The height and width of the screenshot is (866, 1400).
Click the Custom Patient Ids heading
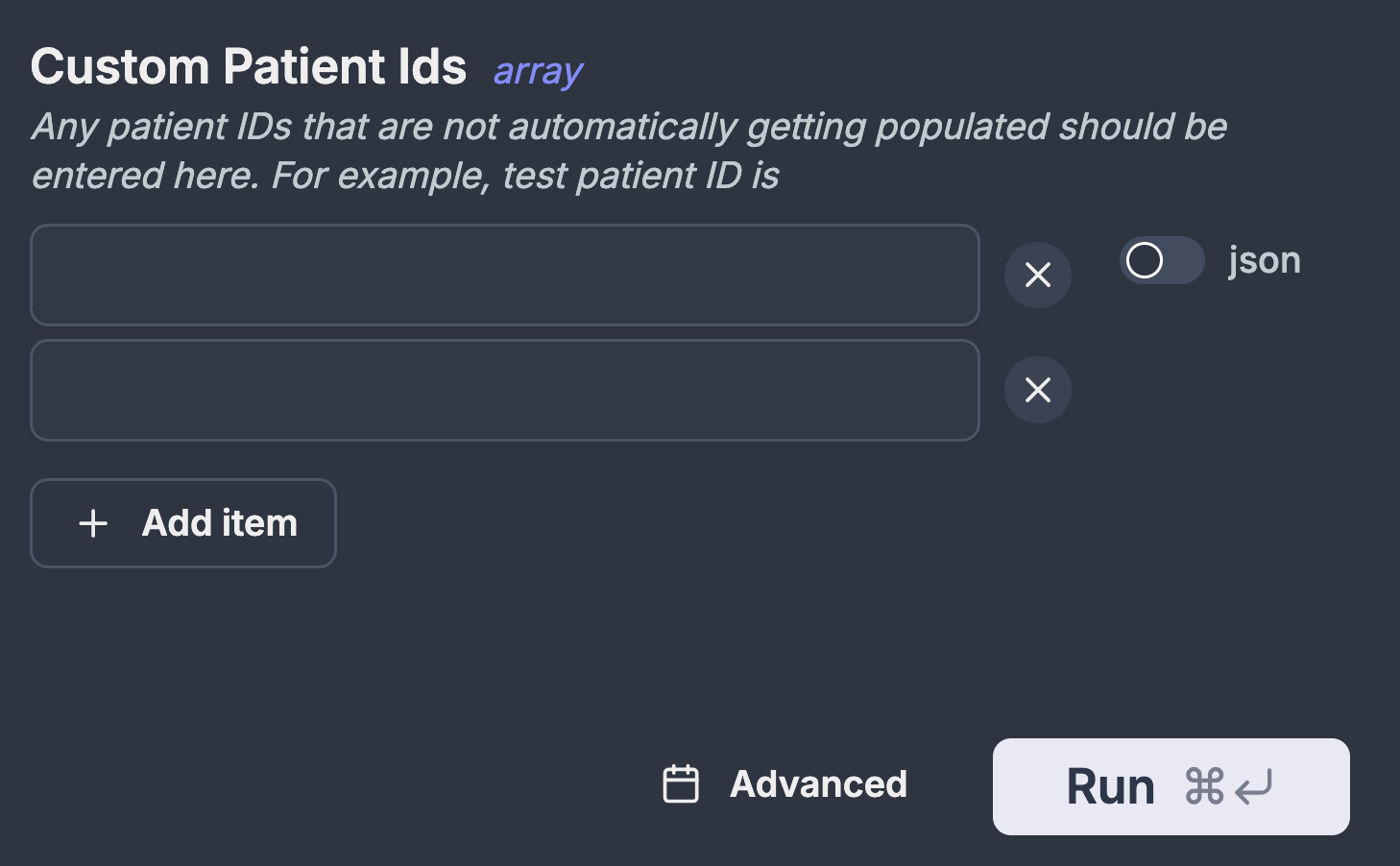249,67
